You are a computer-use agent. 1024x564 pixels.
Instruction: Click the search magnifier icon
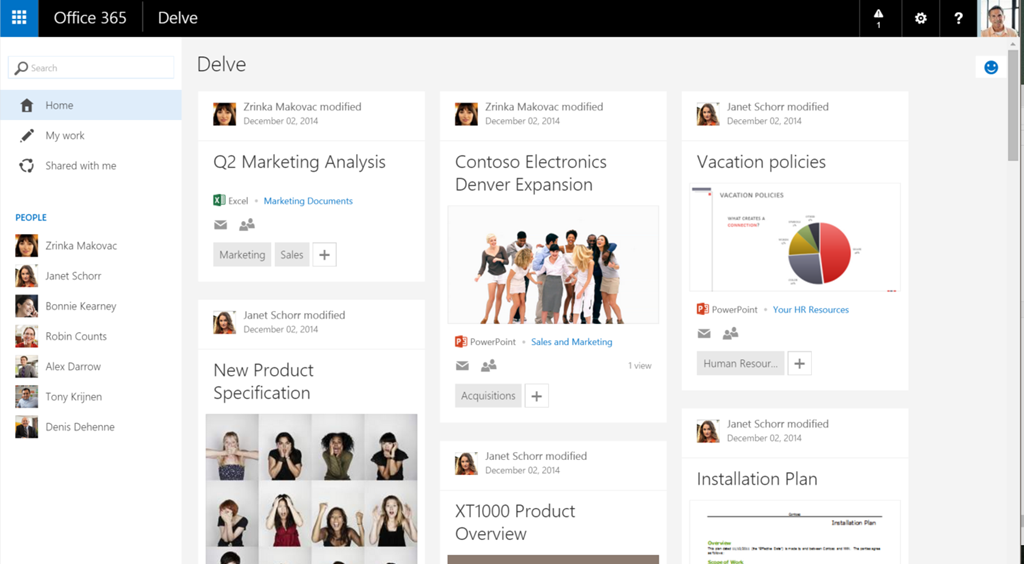21,68
